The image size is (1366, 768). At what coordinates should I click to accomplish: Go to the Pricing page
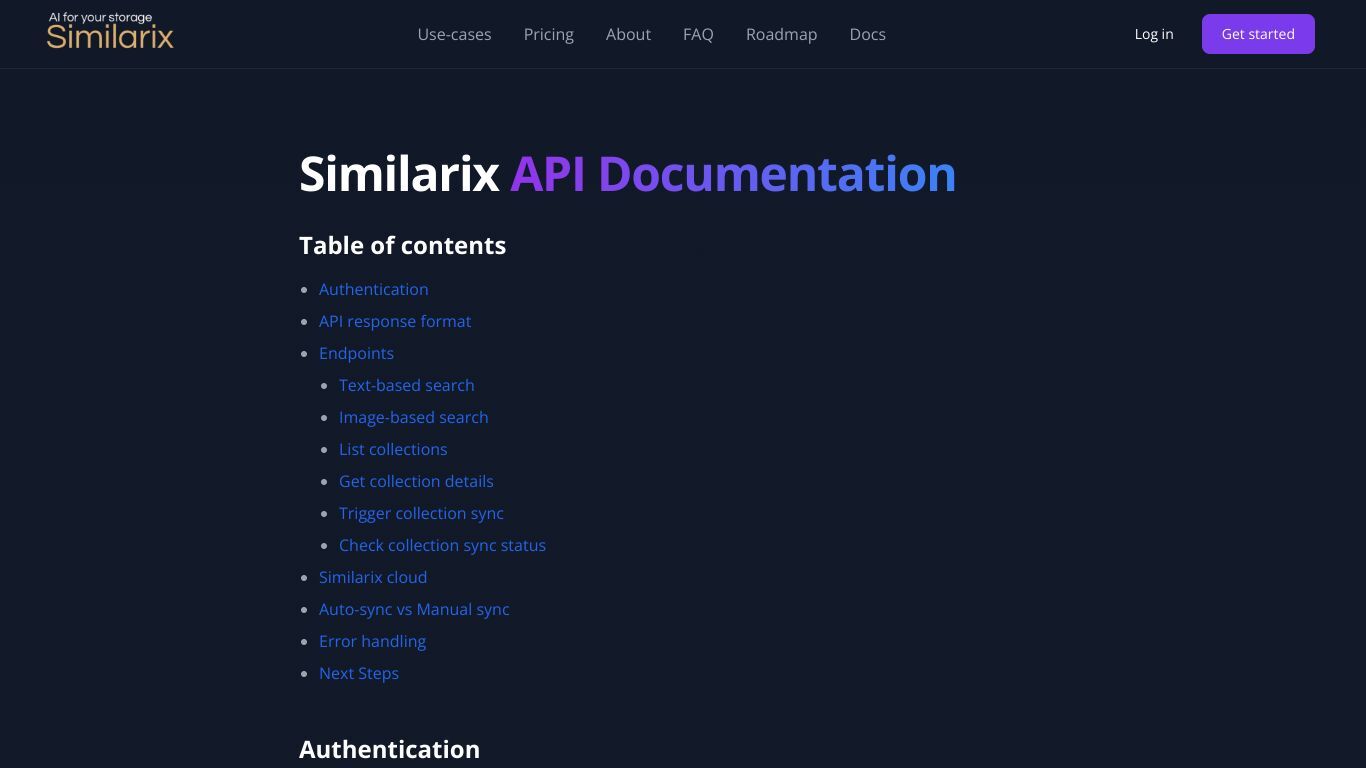coord(549,34)
